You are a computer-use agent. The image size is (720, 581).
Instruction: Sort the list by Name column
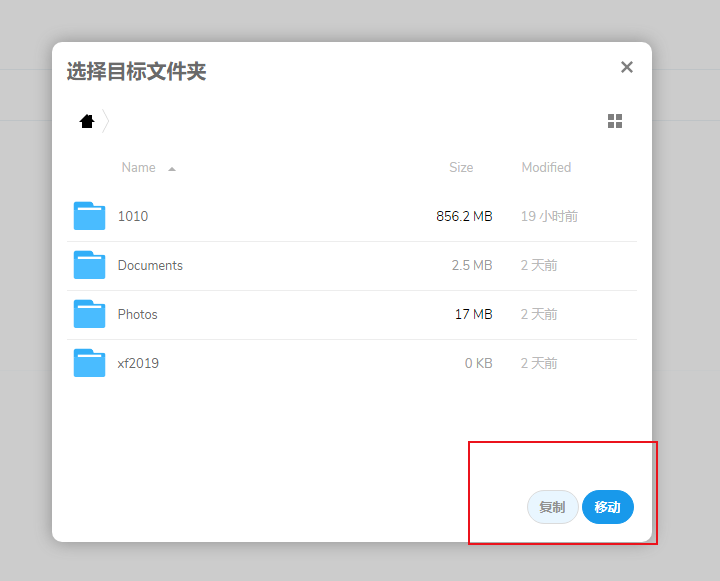(x=138, y=168)
